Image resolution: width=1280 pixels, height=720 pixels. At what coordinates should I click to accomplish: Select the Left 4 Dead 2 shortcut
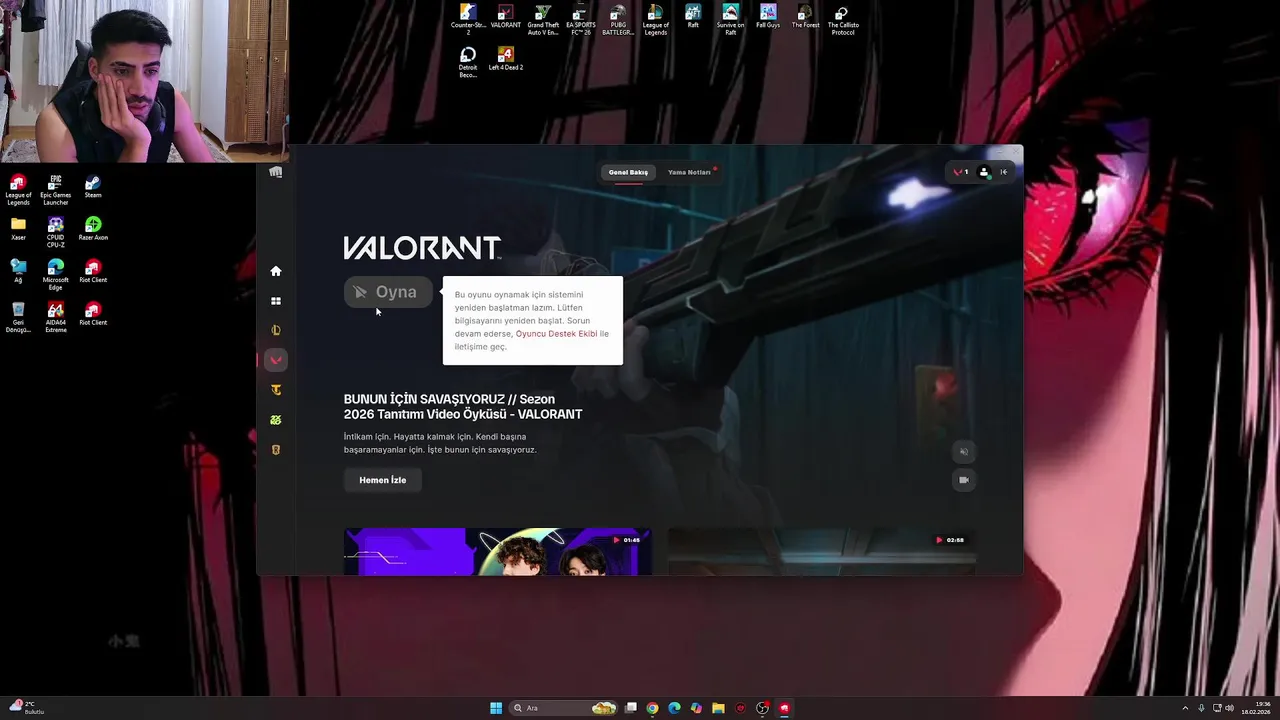[506, 59]
